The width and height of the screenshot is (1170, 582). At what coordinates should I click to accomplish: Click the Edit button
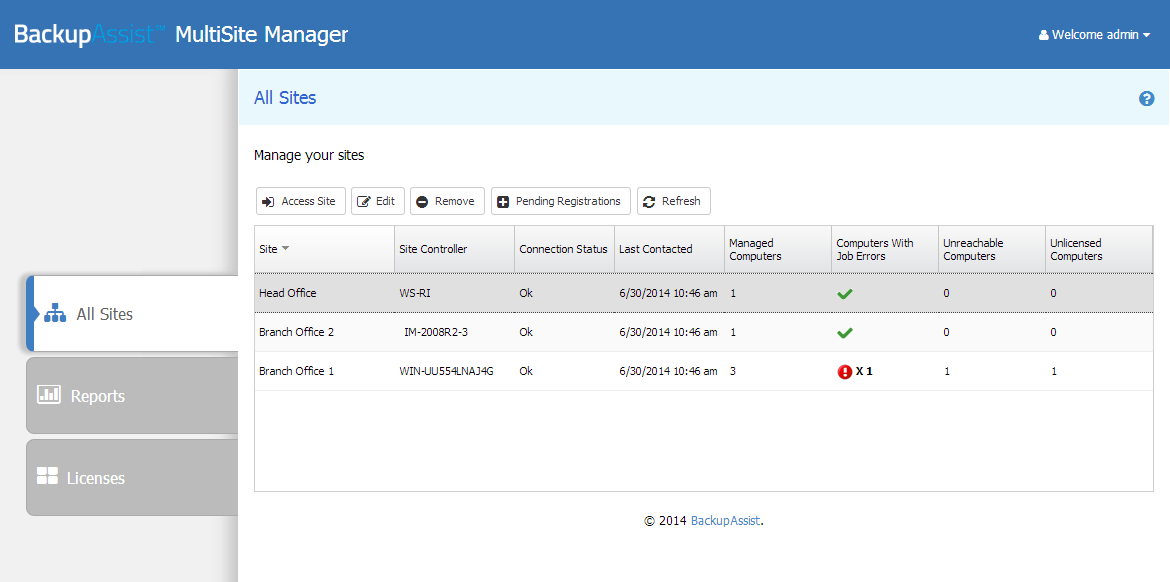pyautogui.click(x=378, y=201)
